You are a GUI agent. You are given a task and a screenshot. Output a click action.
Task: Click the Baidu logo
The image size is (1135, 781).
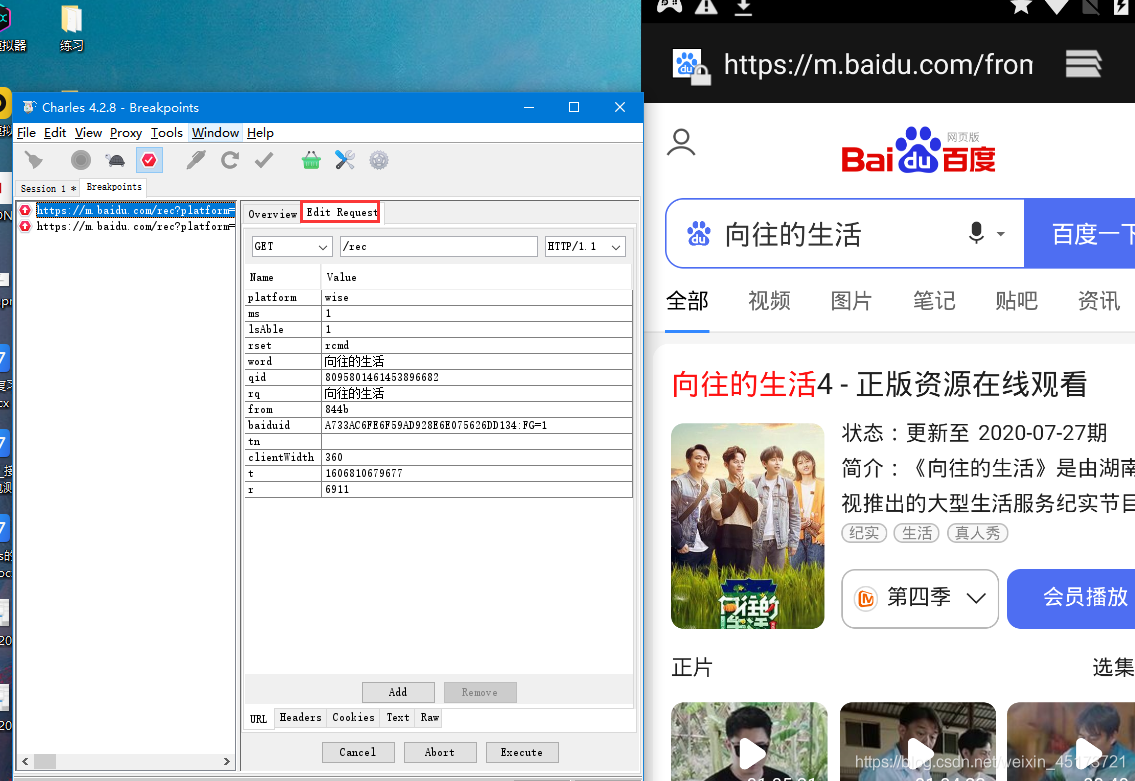pyautogui.click(x=918, y=150)
